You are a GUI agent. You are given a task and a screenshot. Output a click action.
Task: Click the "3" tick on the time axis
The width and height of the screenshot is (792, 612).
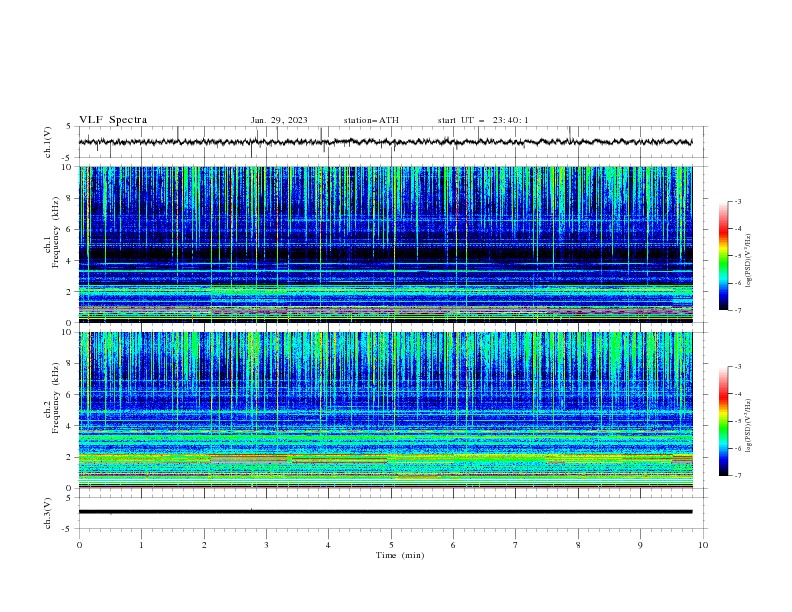(266, 545)
